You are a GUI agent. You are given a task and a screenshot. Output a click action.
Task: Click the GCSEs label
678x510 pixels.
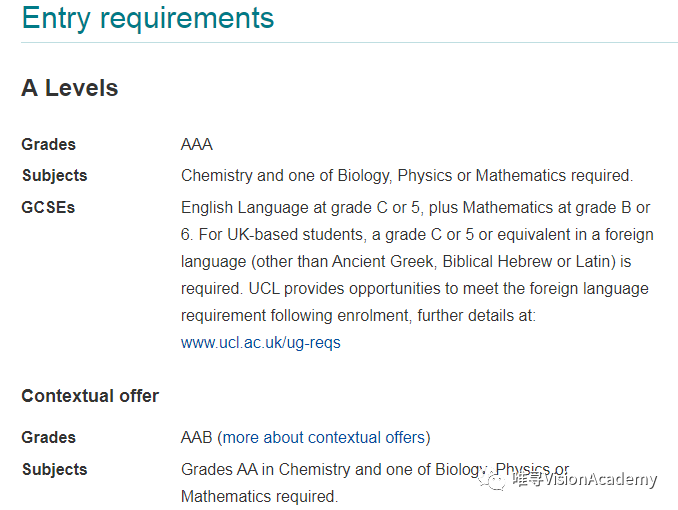pyautogui.click(x=48, y=208)
